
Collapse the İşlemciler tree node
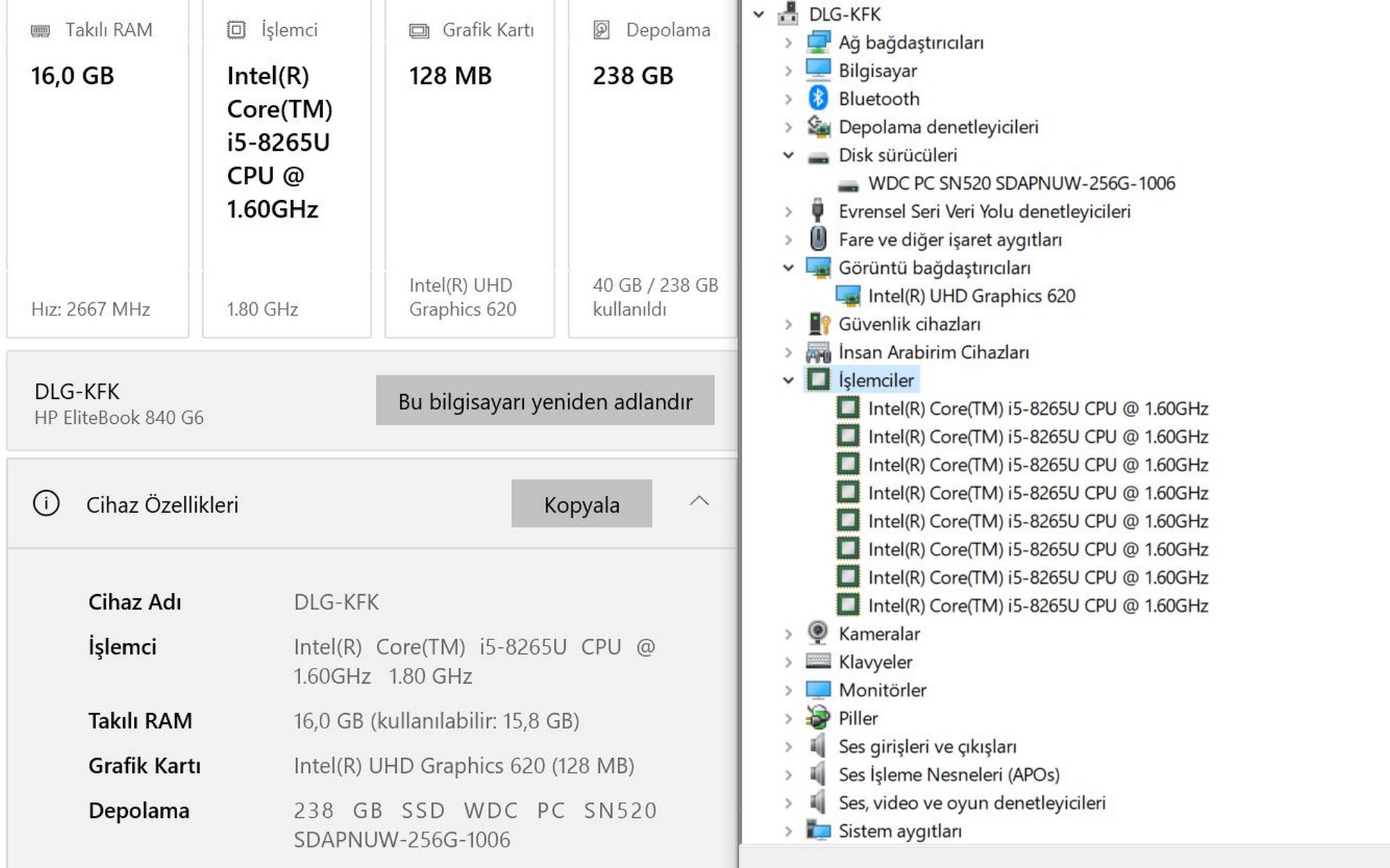(788, 380)
